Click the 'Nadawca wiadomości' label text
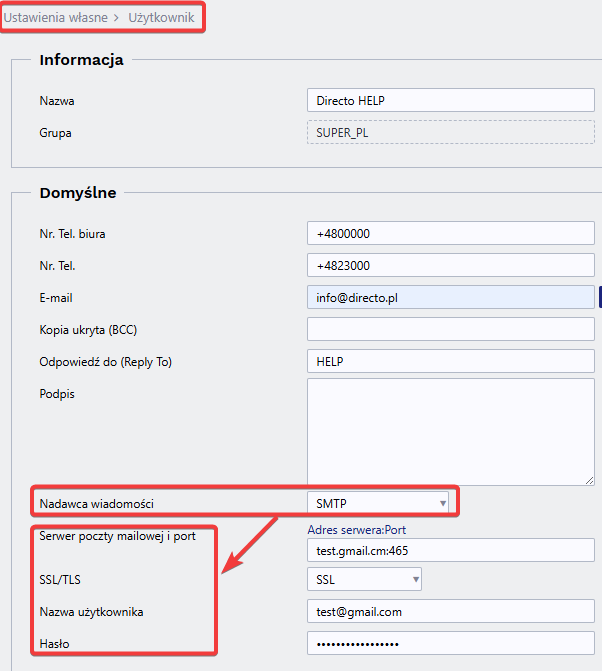602x671 pixels. point(96,502)
